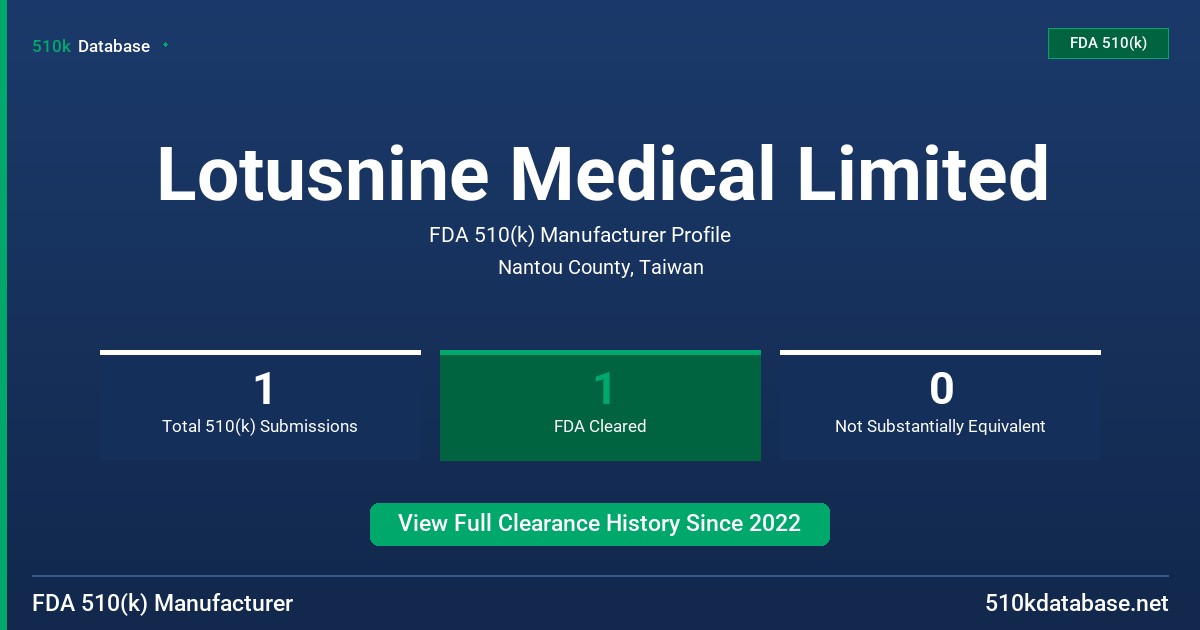Click the Nantou County, Taiwan location text

click(601, 267)
